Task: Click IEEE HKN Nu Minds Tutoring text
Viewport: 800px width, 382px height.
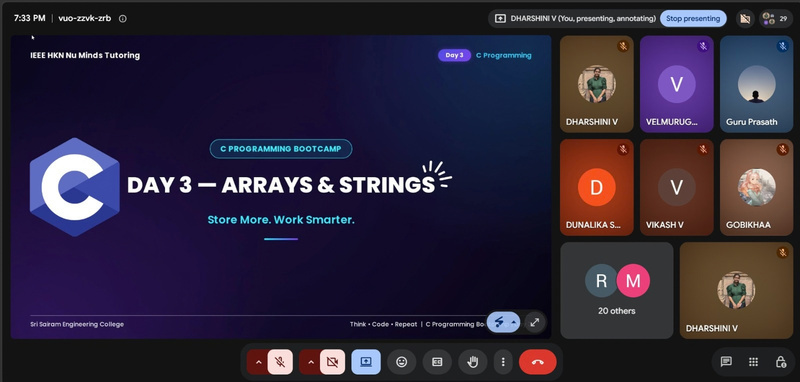Action: [85, 55]
